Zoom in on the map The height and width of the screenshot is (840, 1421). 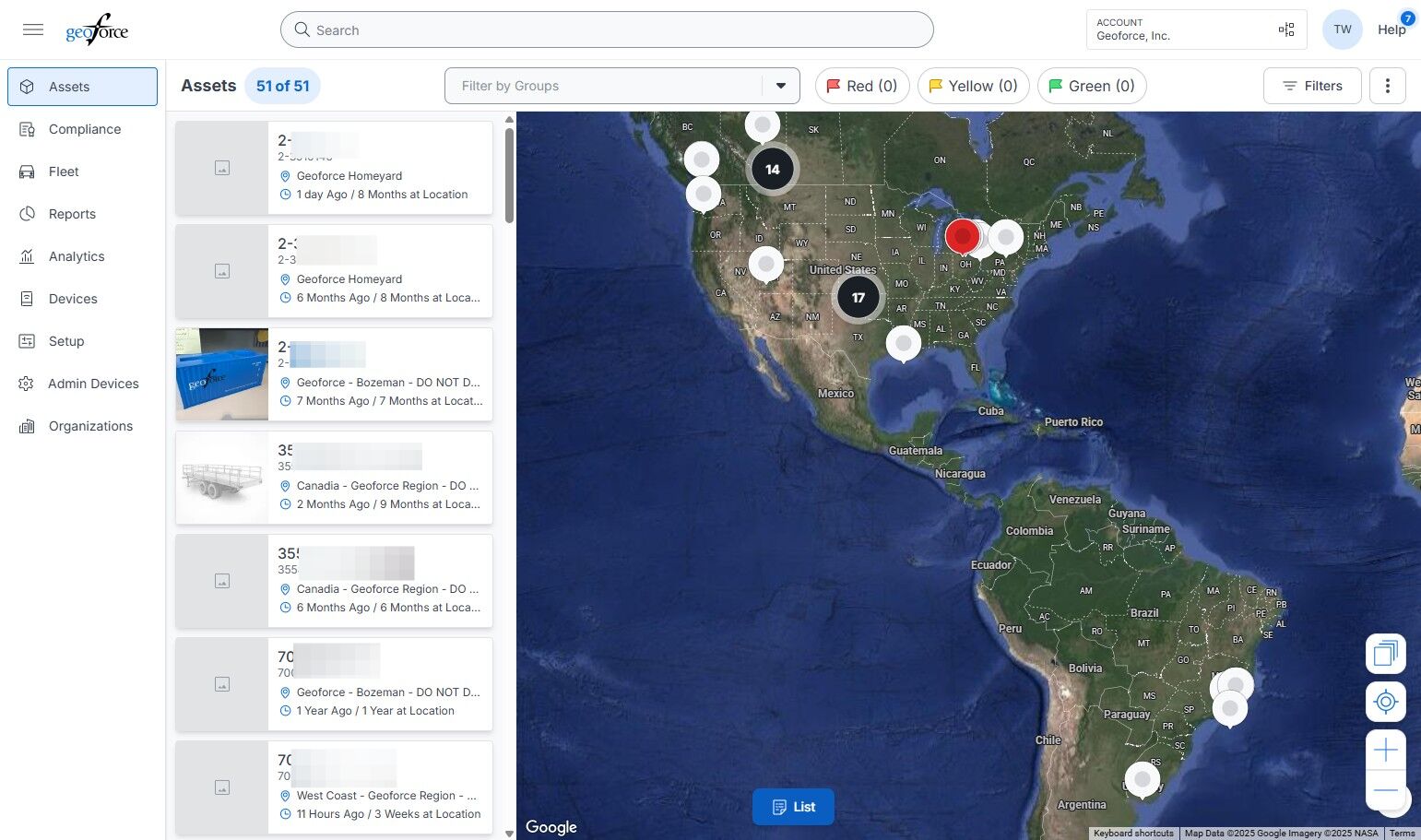coord(1385,751)
